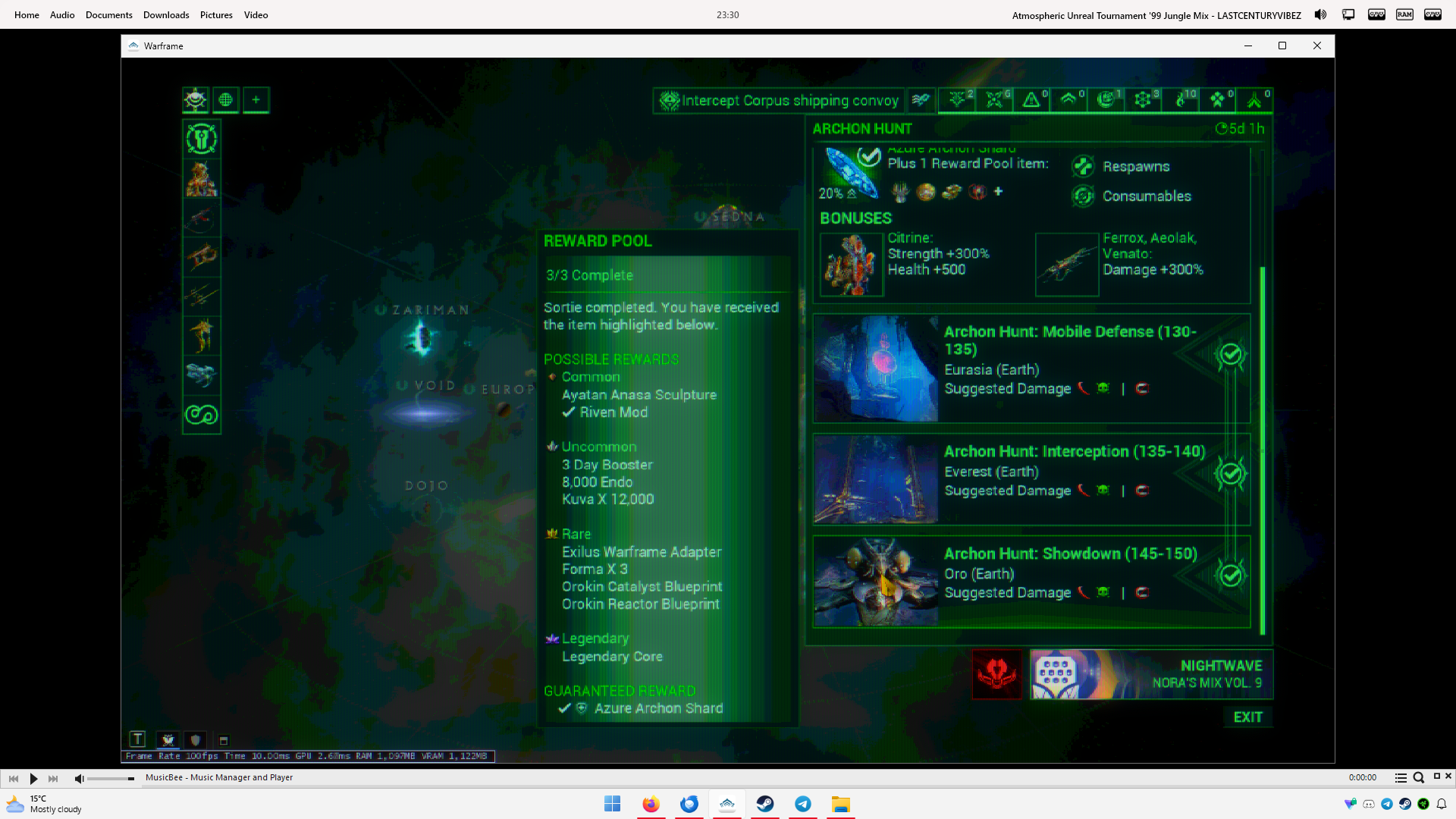Click the Consumables modifier icon
This screenshot has height=819, width=1456.
pyautogui.click(x=1083, y=196)
